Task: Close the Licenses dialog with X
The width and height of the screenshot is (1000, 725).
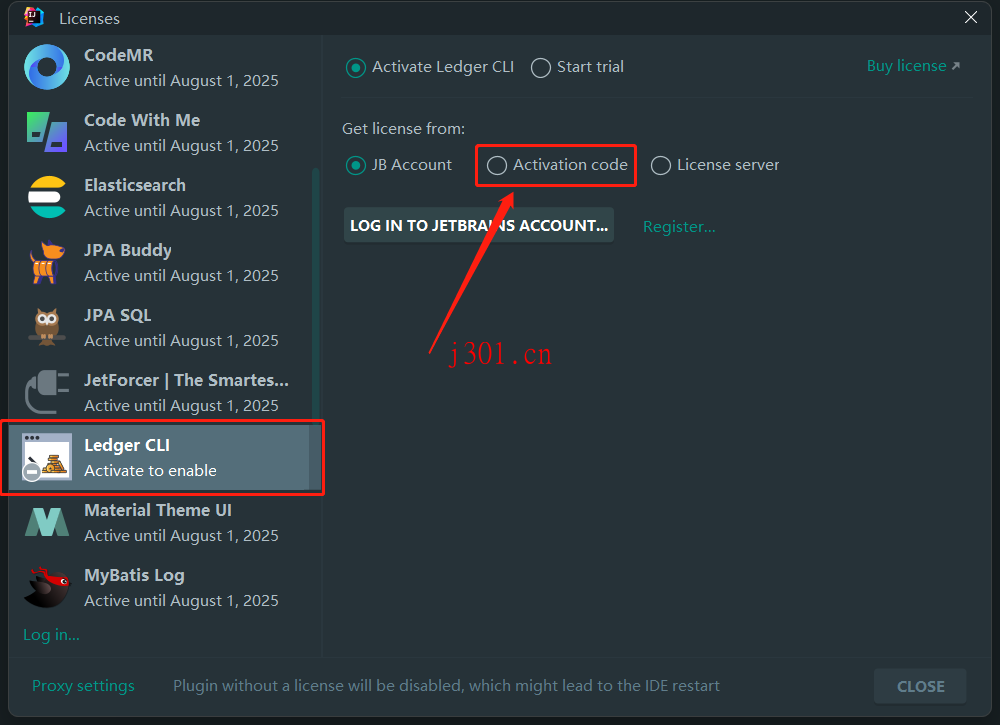Action: (x=971, y=17)
